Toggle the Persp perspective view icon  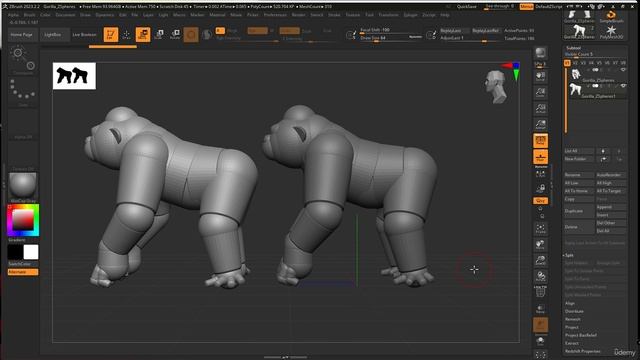point(540,141)
